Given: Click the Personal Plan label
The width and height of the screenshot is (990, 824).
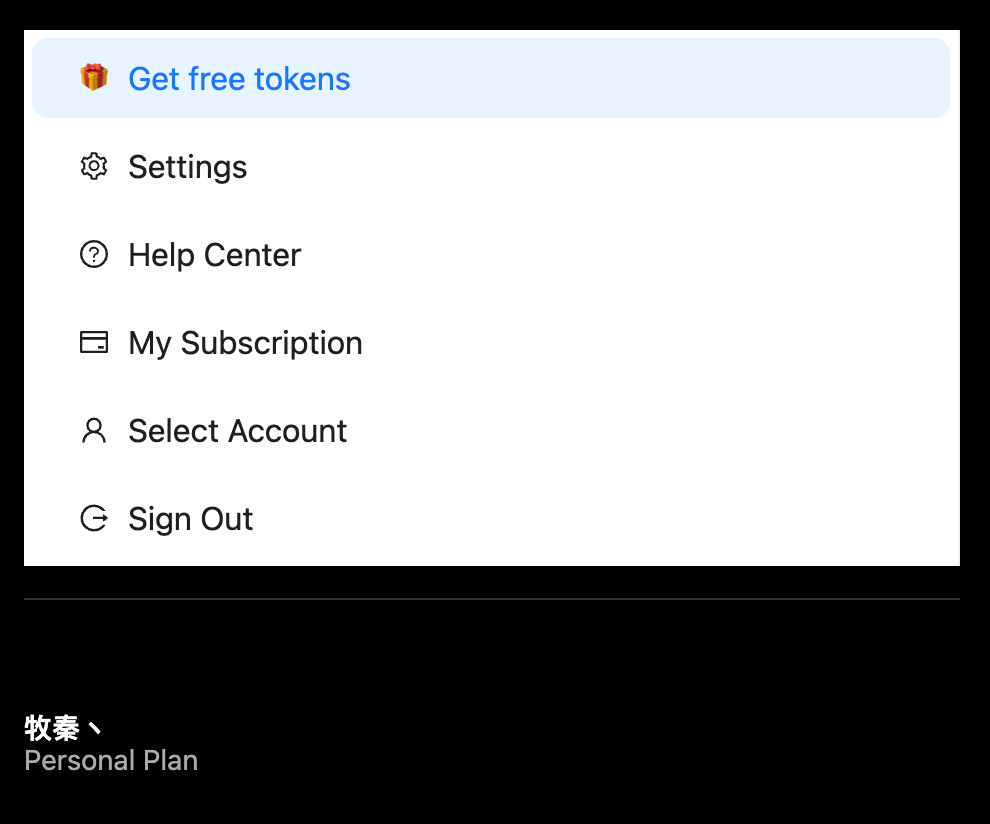Looking at the screenshot, I should click(x=111, y=761).
